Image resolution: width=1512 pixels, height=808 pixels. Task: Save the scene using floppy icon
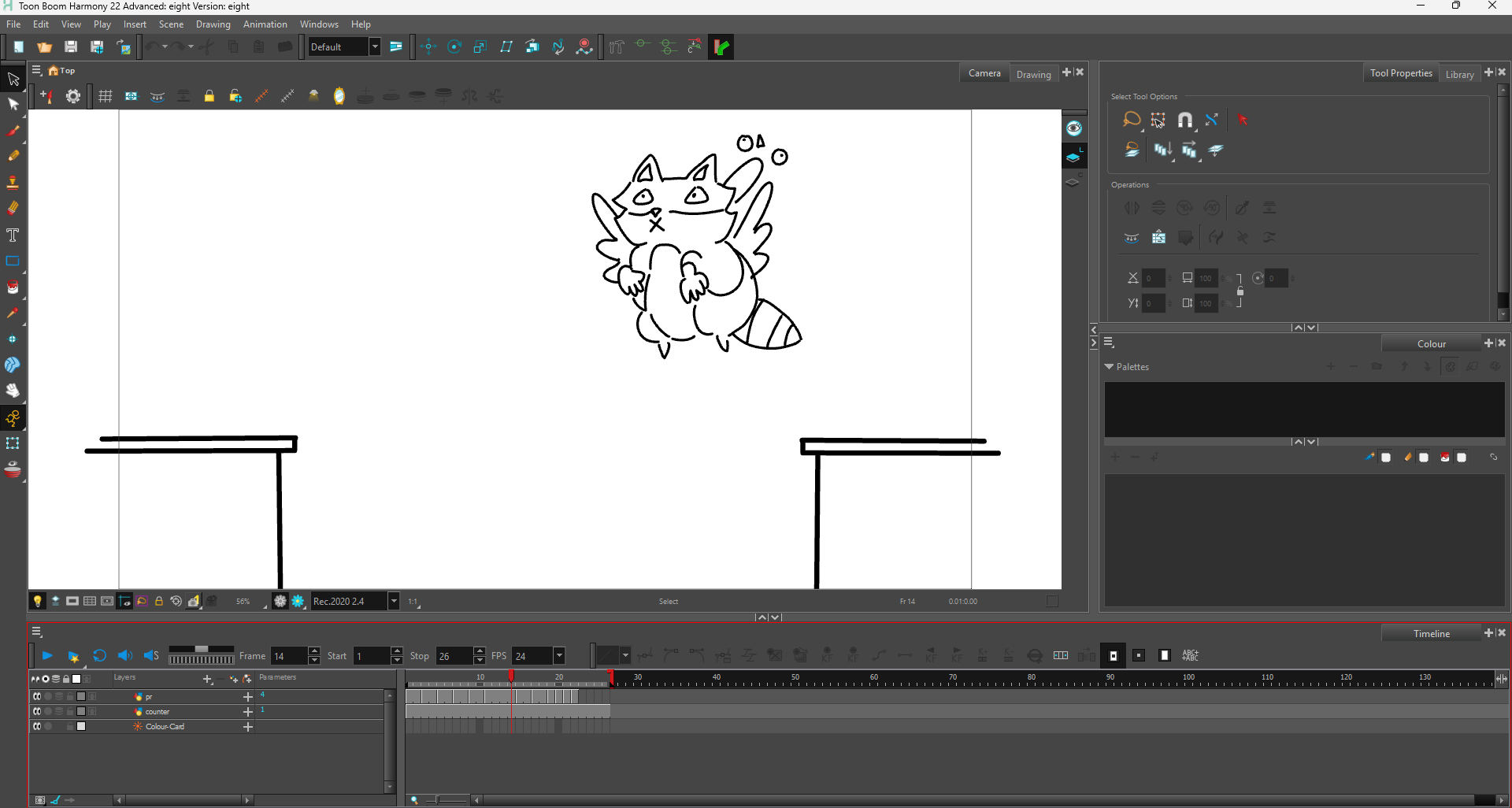pyautogui.click(x=71, y=47)
